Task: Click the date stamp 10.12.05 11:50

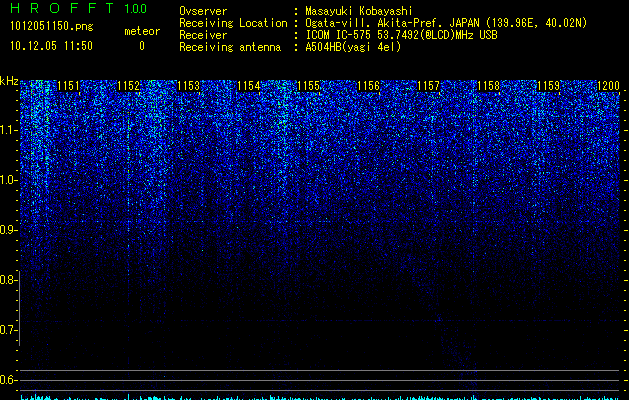Action: [x=51, y=46]
